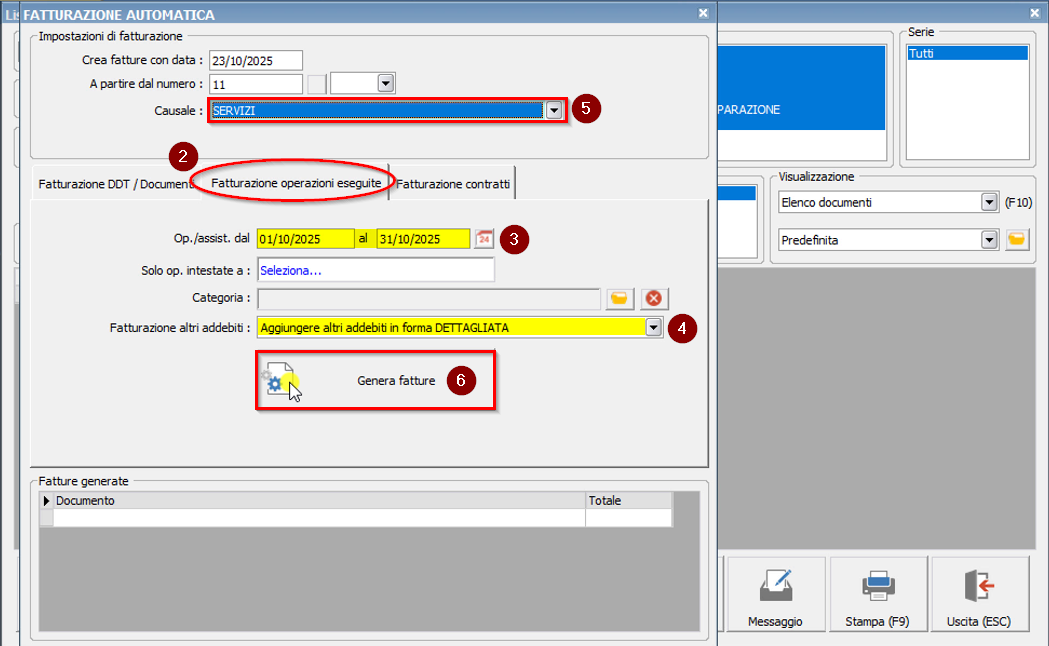Click the Stampa (F9) printer icon
The height and width of the screenshot is (646, 1049).
tap(877, 585)
